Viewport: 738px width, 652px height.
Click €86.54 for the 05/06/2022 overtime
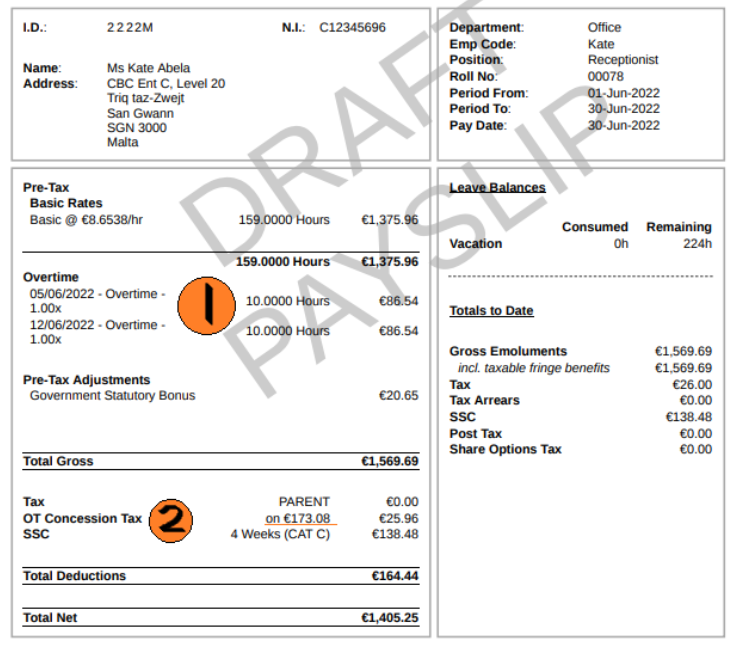(x=399, y=301)
